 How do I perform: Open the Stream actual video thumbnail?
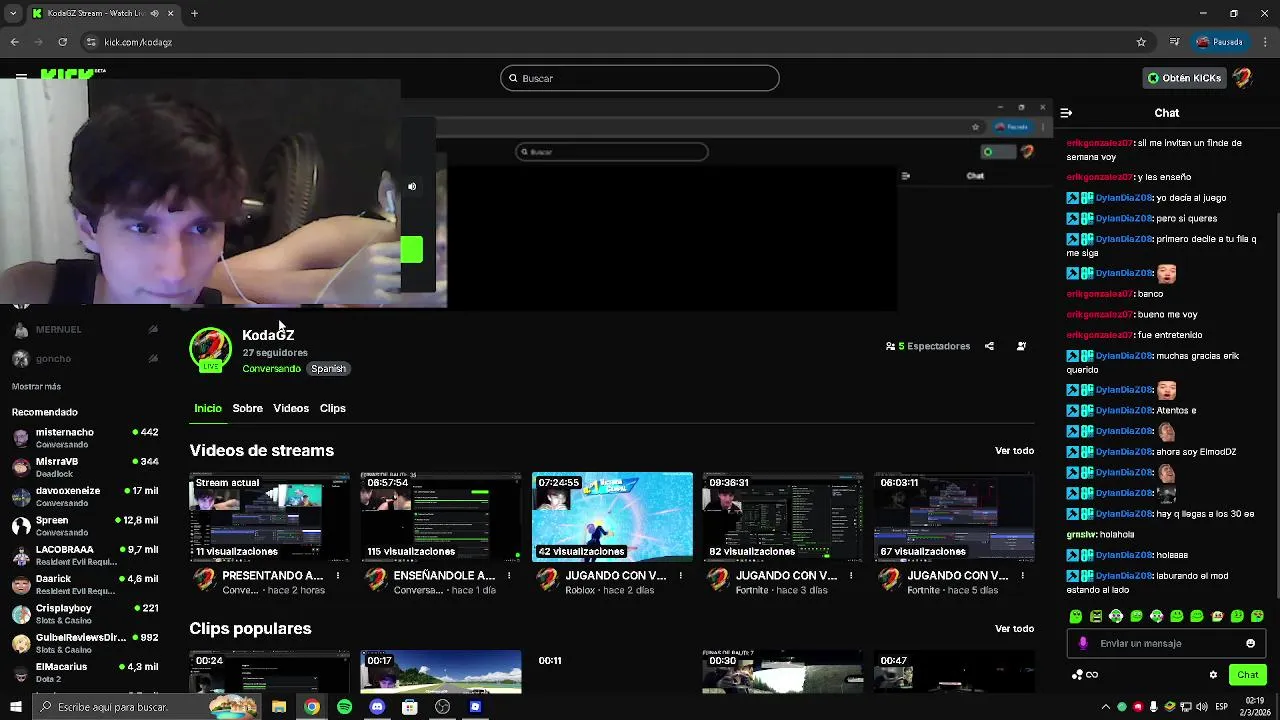click(270, 516)
